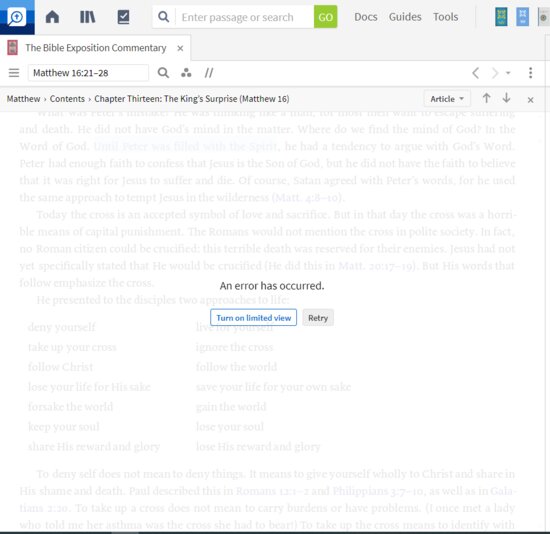Select The Bible Exposition Commentary tab

click(x=95, y=48)
